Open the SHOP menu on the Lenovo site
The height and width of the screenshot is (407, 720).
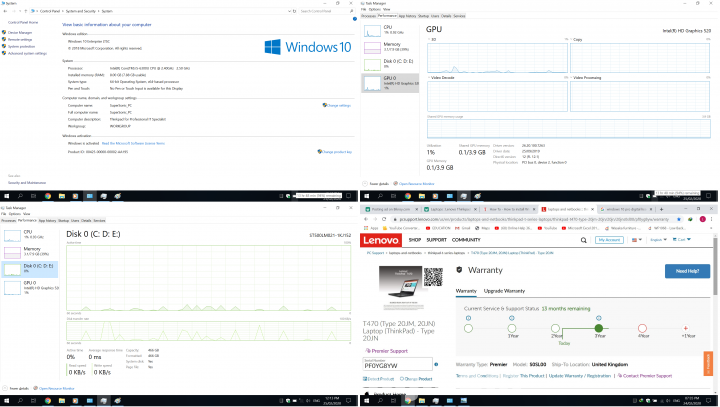415,240
